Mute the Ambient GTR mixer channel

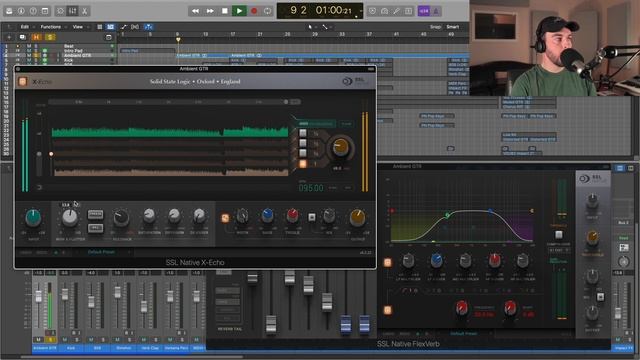pyautogui.click(x=38, y=340)
